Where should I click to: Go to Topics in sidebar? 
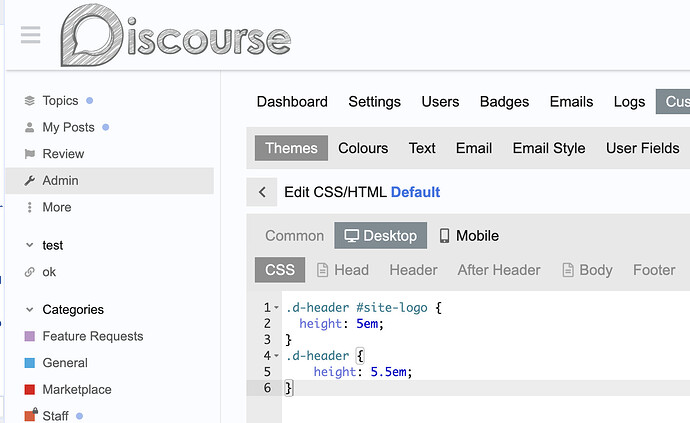pyautogui.click(x=60, y=101)
